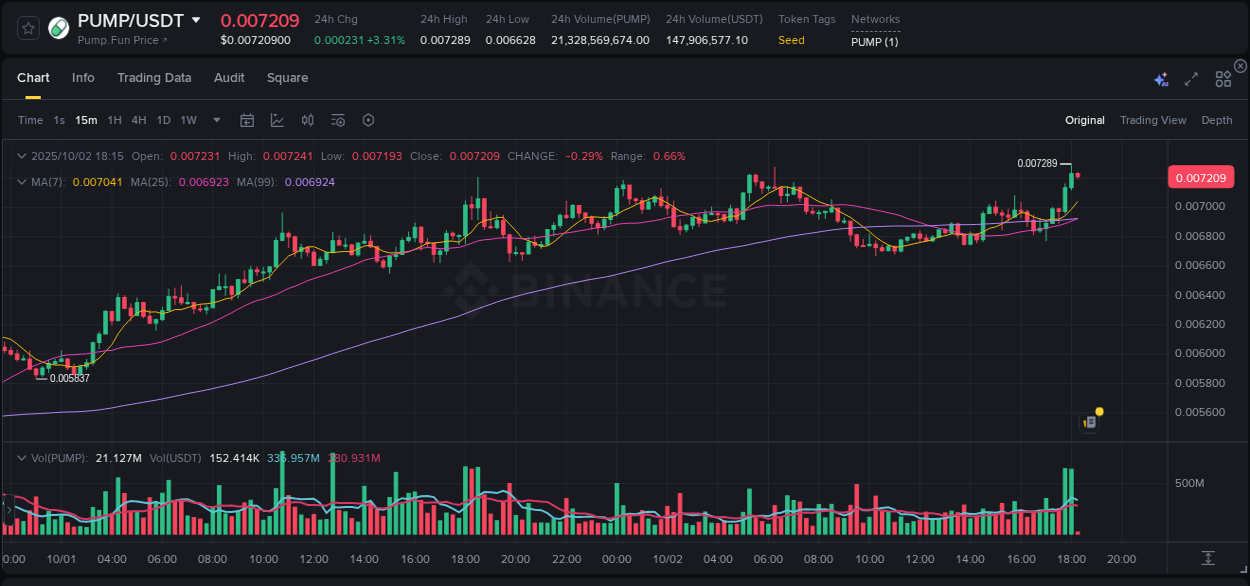Switch chart style via the line-chart icon

point(277,120)
